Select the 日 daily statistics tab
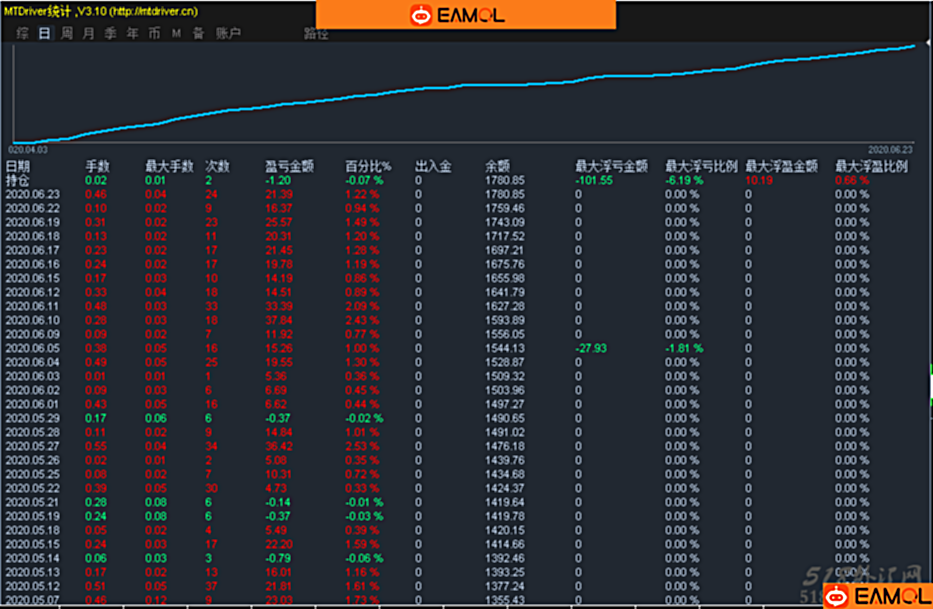Screen dimensions: 933x609 [44, 33]
